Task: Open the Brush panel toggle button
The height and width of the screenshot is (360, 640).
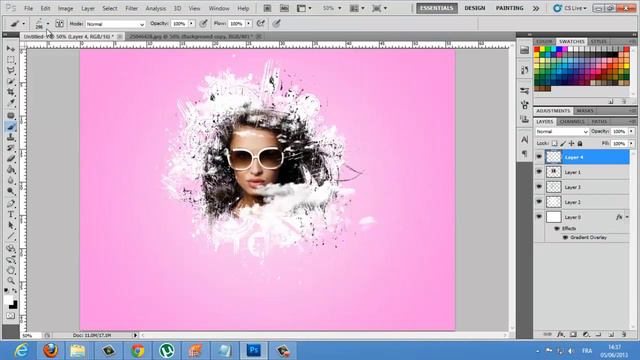Action: (60, 24)
